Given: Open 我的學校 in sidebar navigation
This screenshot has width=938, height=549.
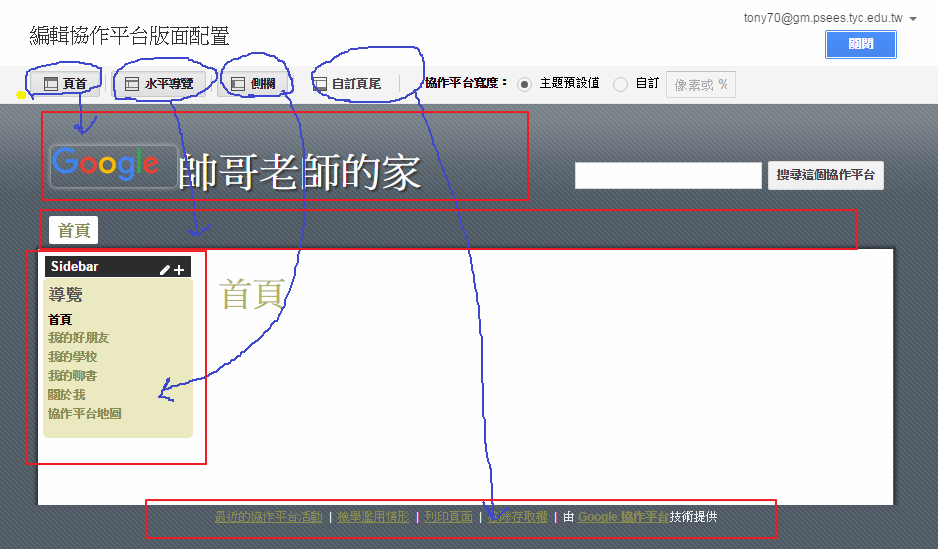Looking at the screenshot, I should 73,357.
